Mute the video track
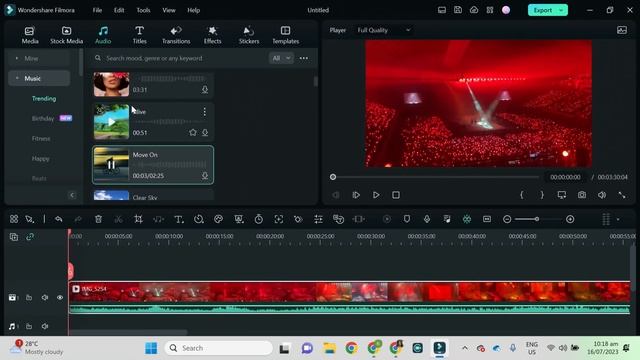This screenshot has width=640, height=360. [x=45, y=298]
